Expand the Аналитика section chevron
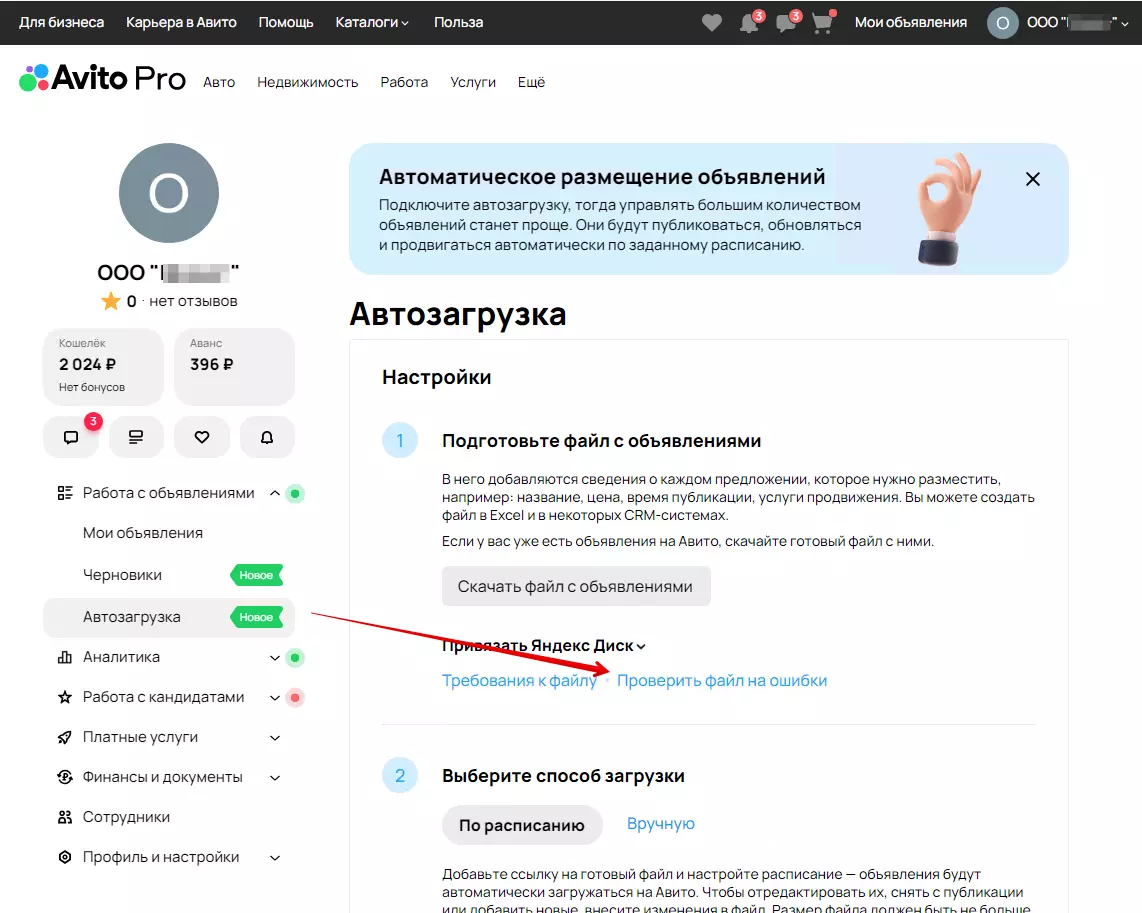This screenshot has width=1142, height=913. point(275,657)
